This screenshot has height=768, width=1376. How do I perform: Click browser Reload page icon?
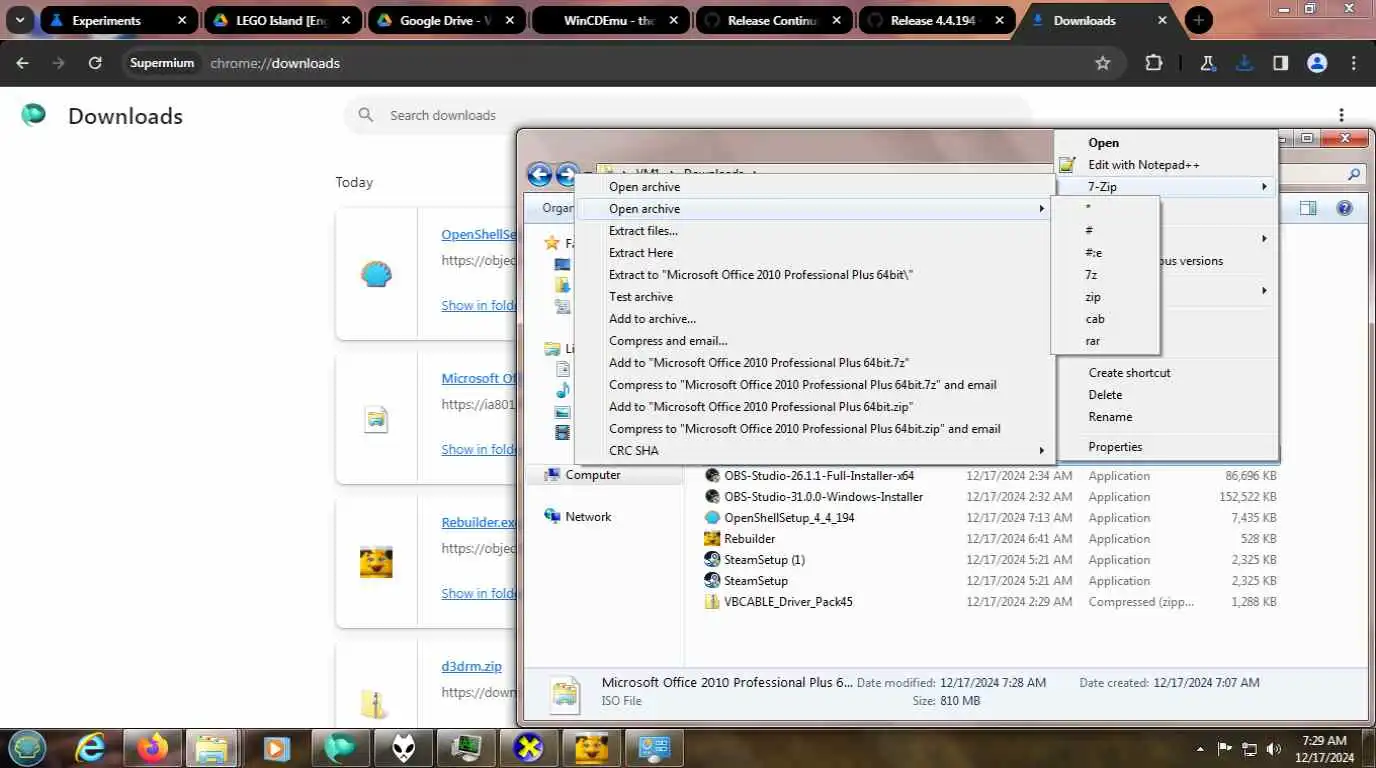(95, 63)
